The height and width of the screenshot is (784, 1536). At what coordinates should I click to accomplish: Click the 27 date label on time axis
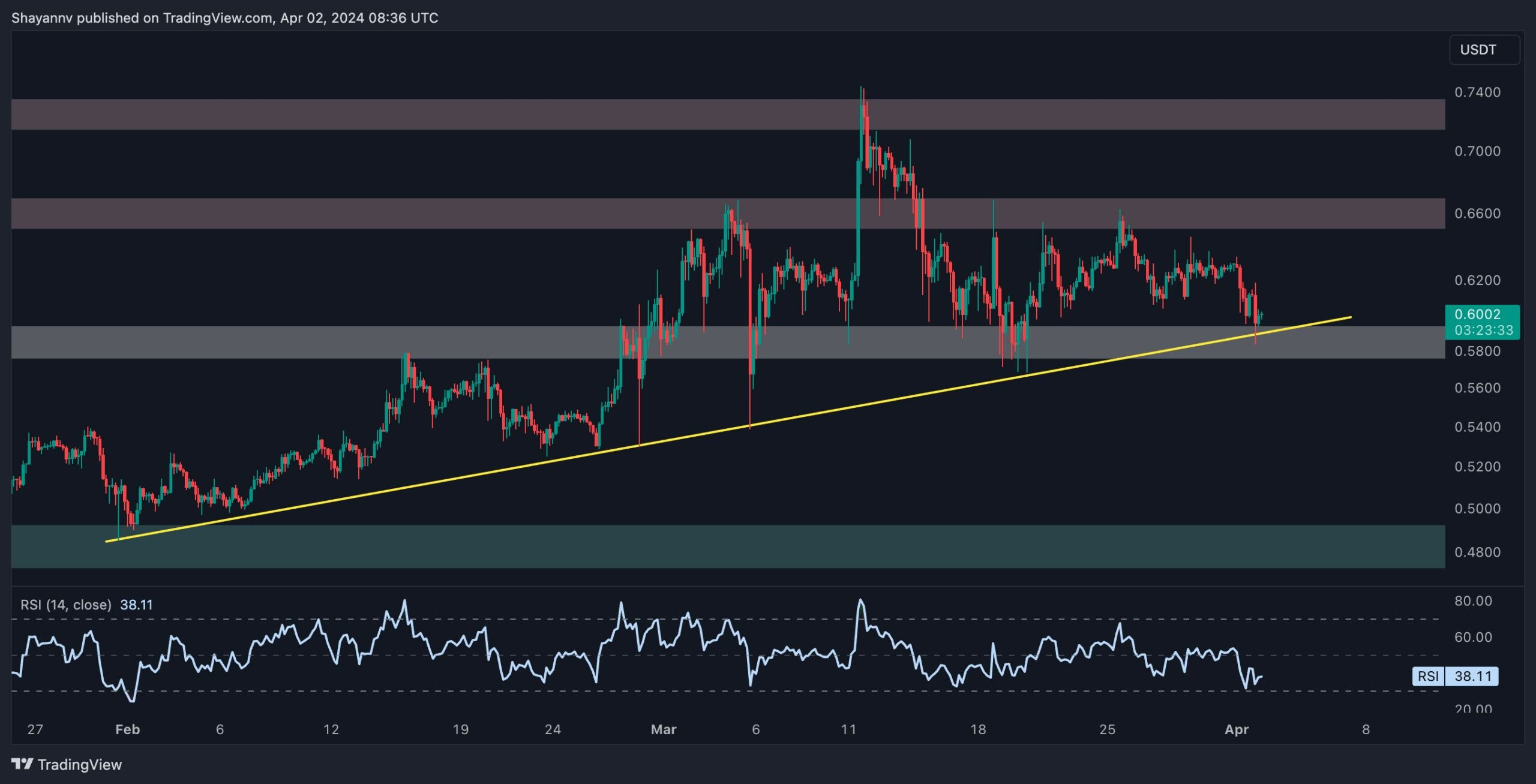point(35,729)
